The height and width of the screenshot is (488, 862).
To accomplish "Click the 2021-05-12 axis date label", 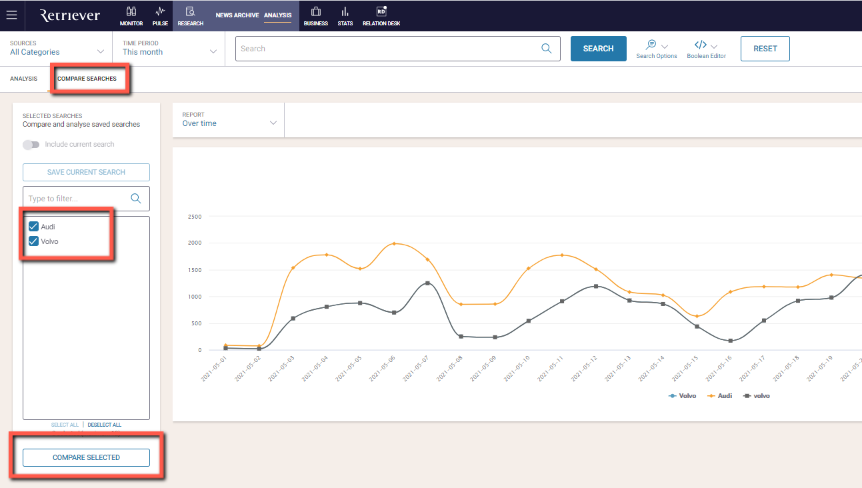I will click(x=584, y=368).
